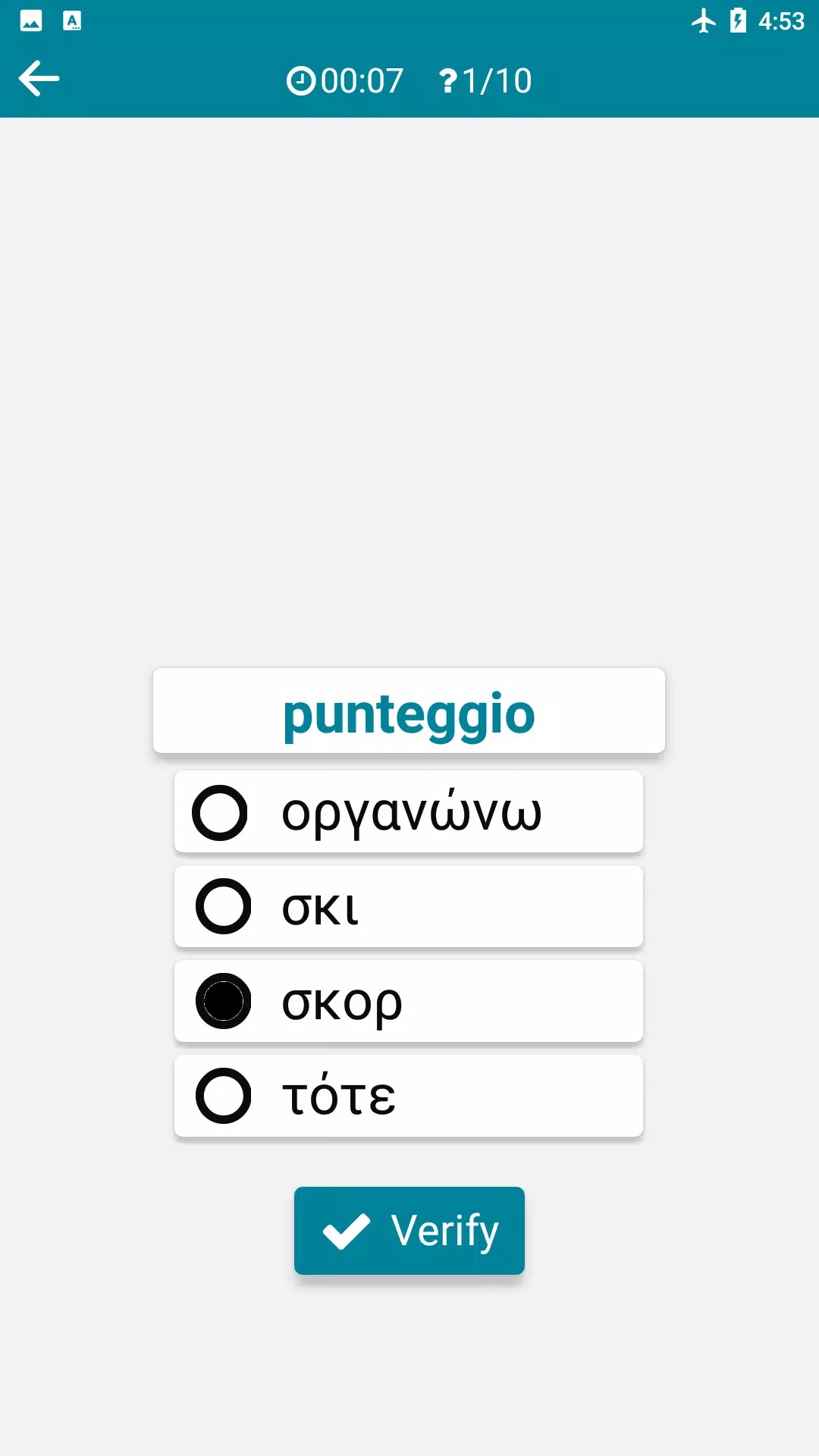Select the σκορ radio button
This screenshot has width=819, height=1456.
(x=223, y=1001)
